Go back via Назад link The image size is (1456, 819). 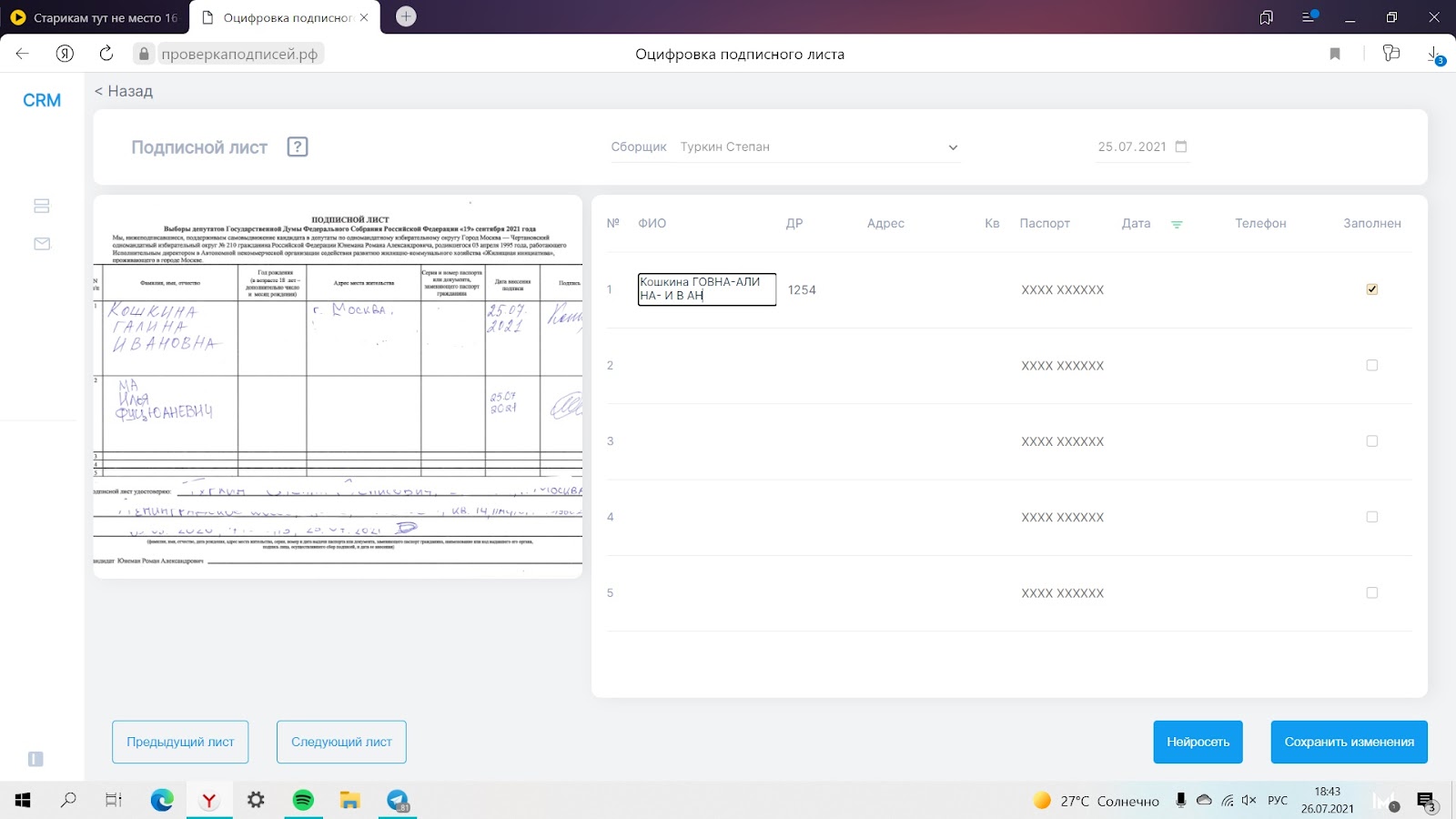click(x=124, y=91)
